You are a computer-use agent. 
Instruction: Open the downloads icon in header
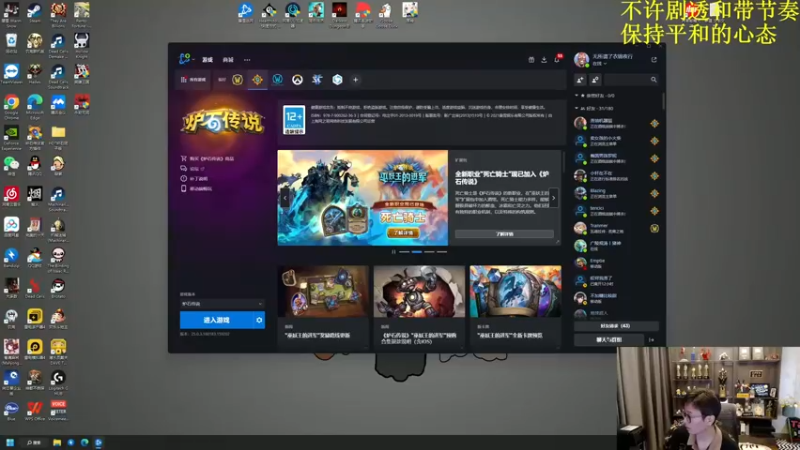point(544,60)
